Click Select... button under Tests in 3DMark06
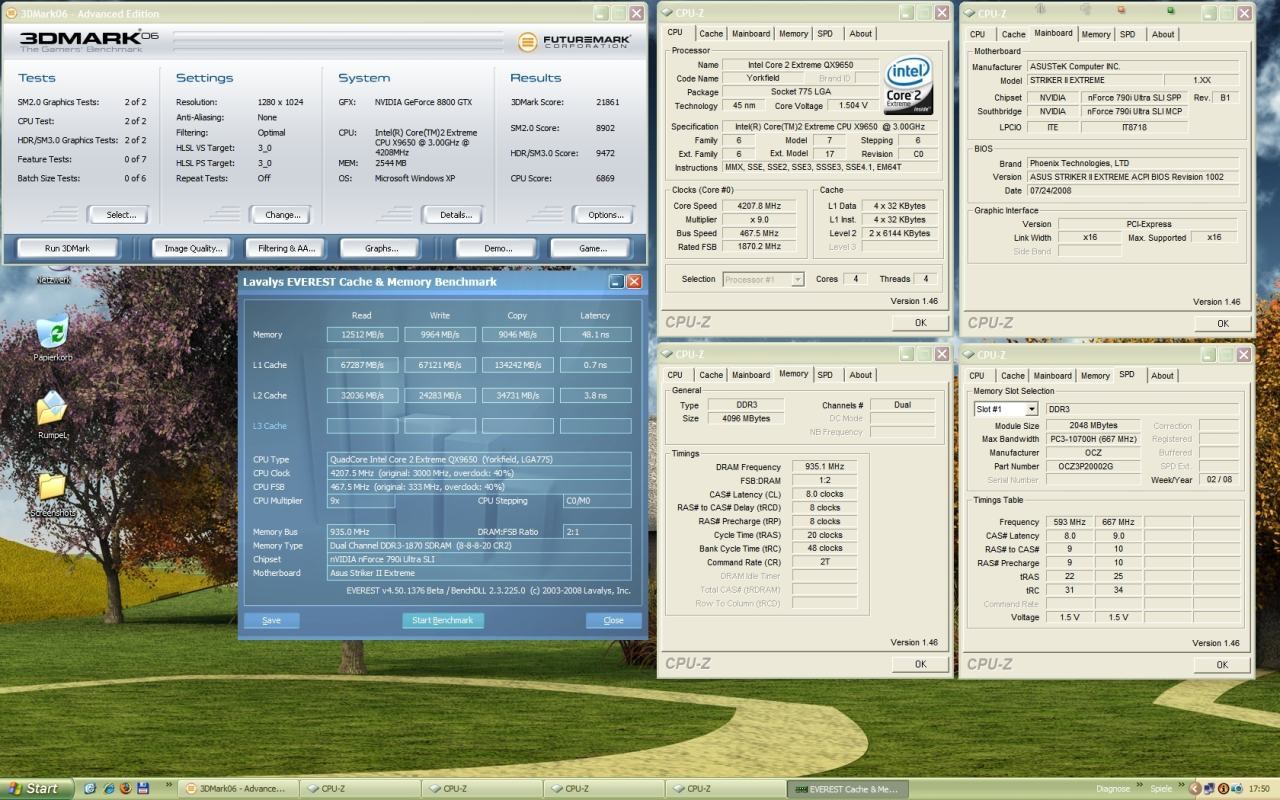The width and height of the screenshot is (1280, 800). (x=121, y=215)
